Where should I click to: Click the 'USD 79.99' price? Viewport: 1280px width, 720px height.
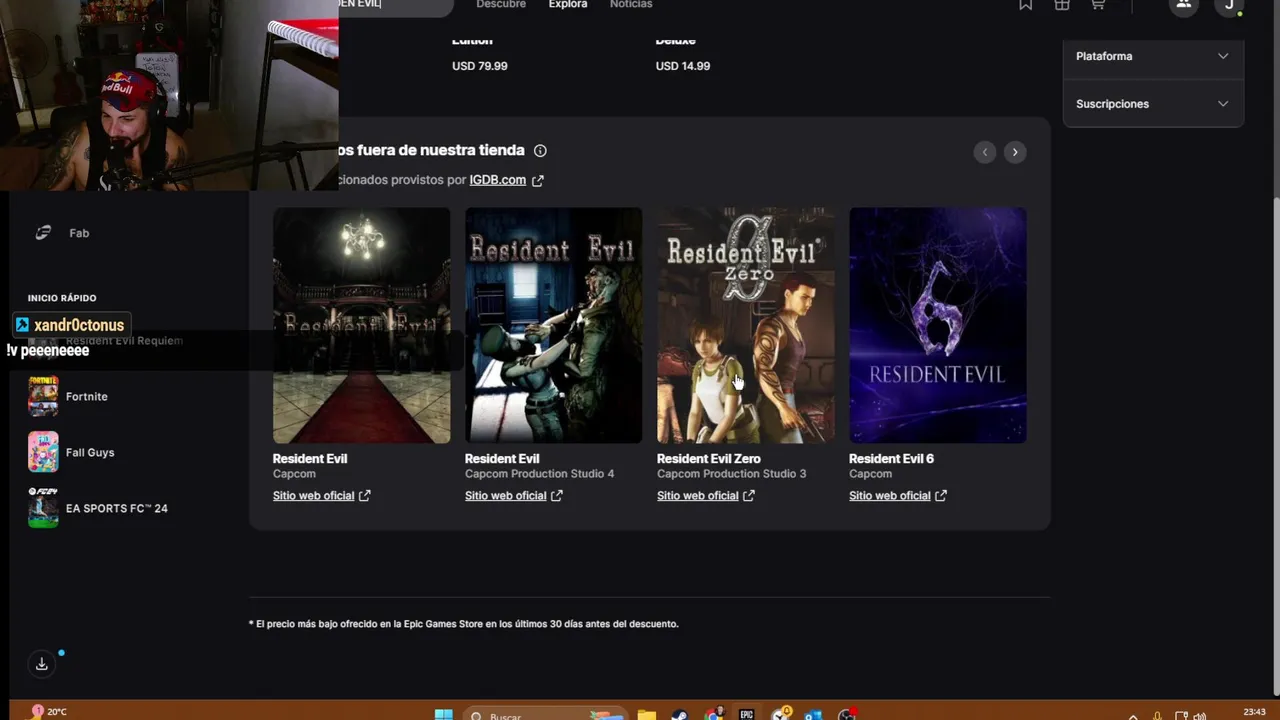[480, 66]
